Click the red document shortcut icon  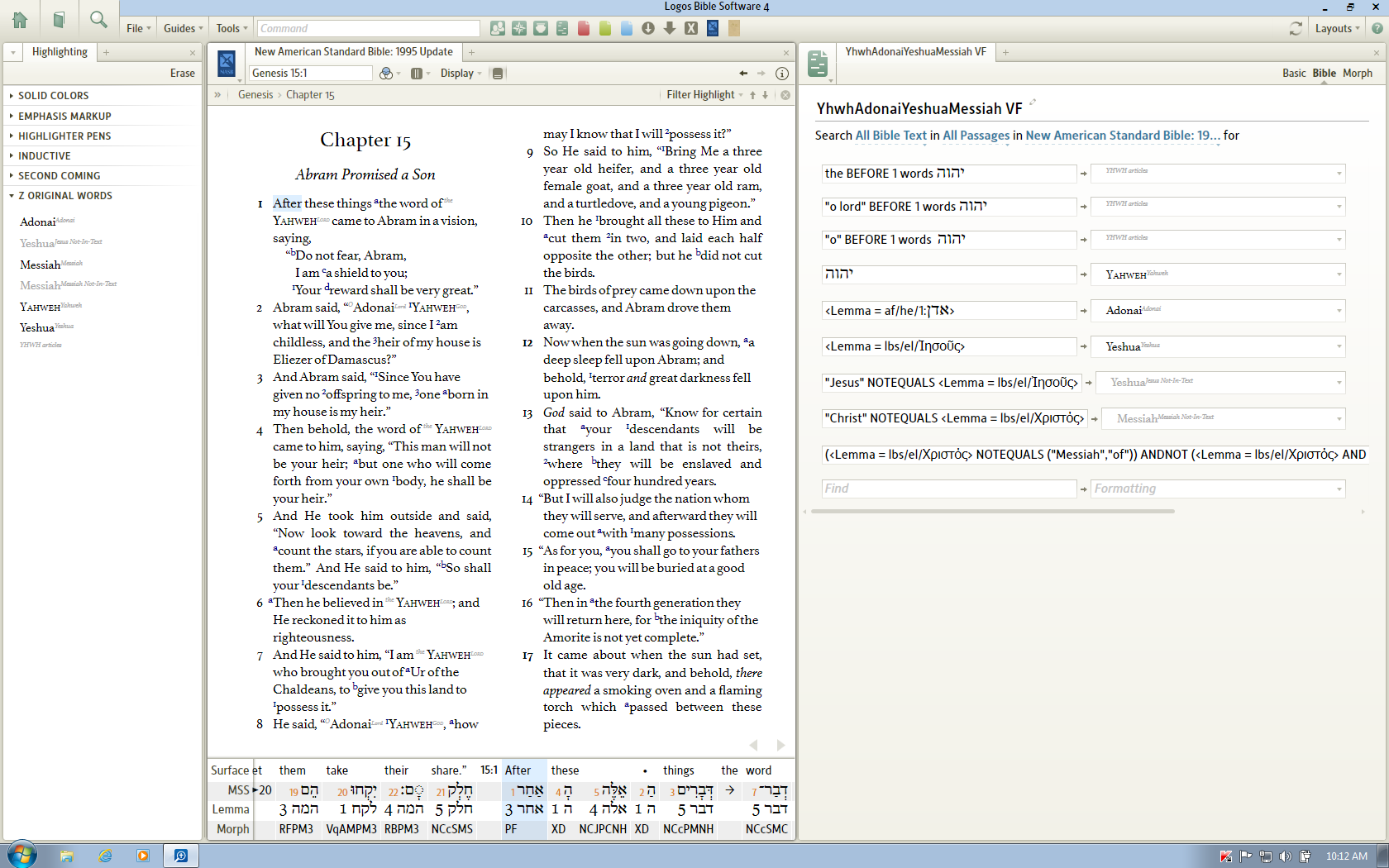coord(584,28)
